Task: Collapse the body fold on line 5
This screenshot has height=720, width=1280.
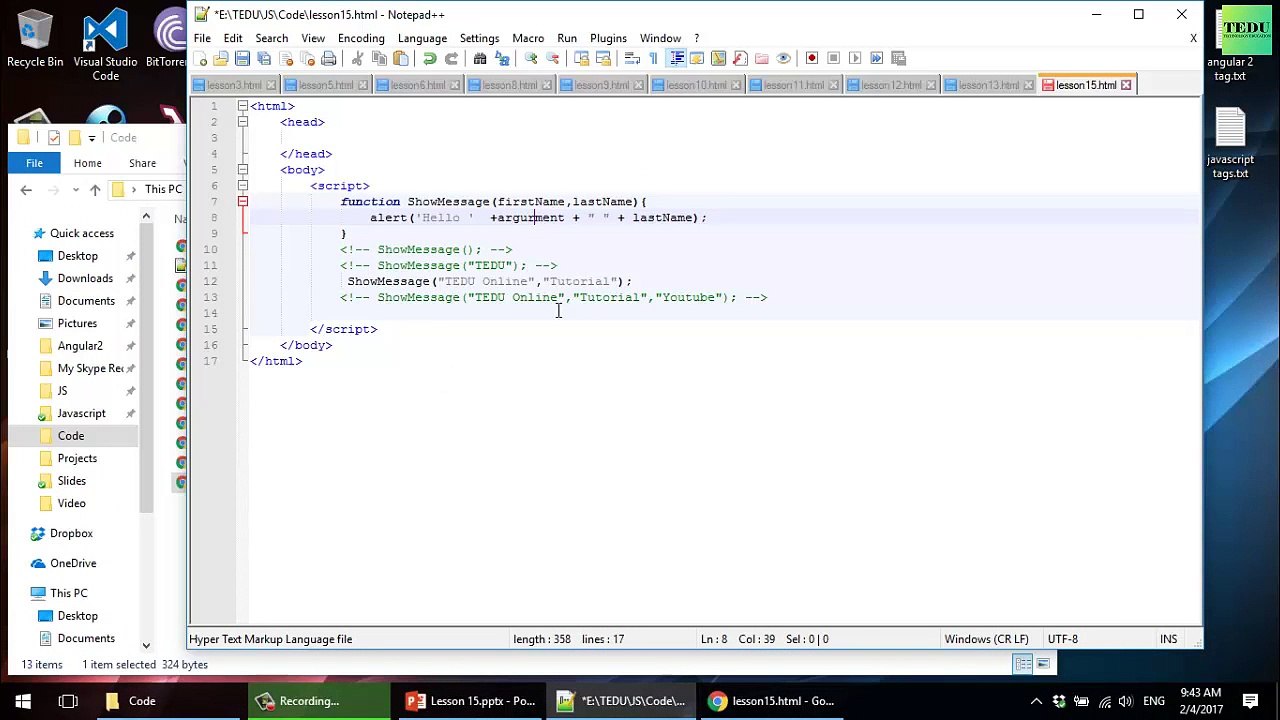Action: (242, 170)
